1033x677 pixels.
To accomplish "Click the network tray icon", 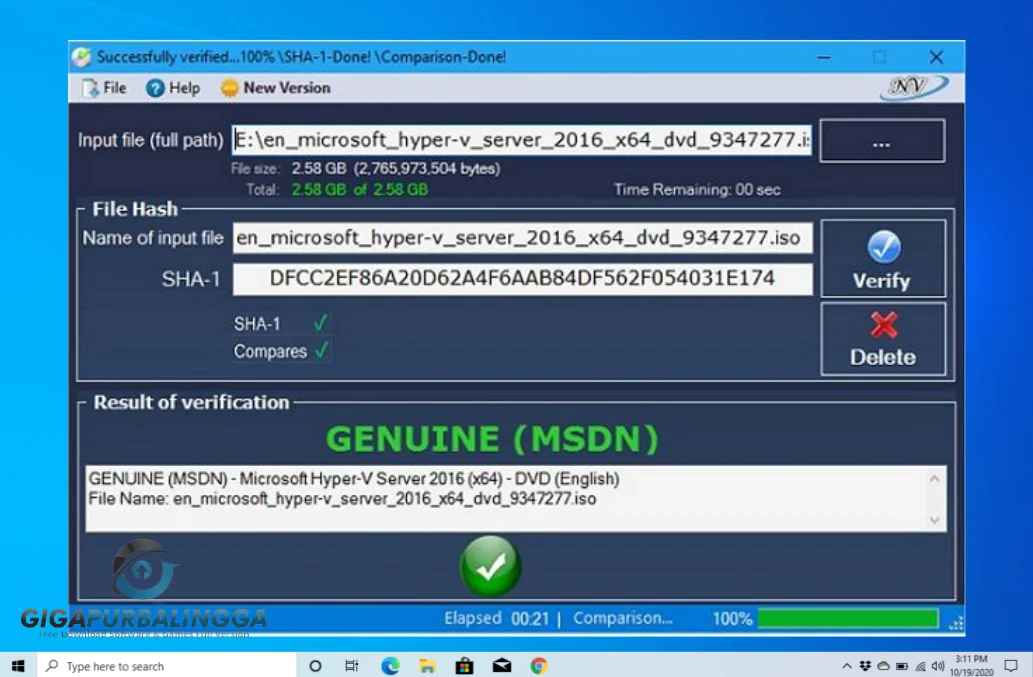I will pos(920,666).
